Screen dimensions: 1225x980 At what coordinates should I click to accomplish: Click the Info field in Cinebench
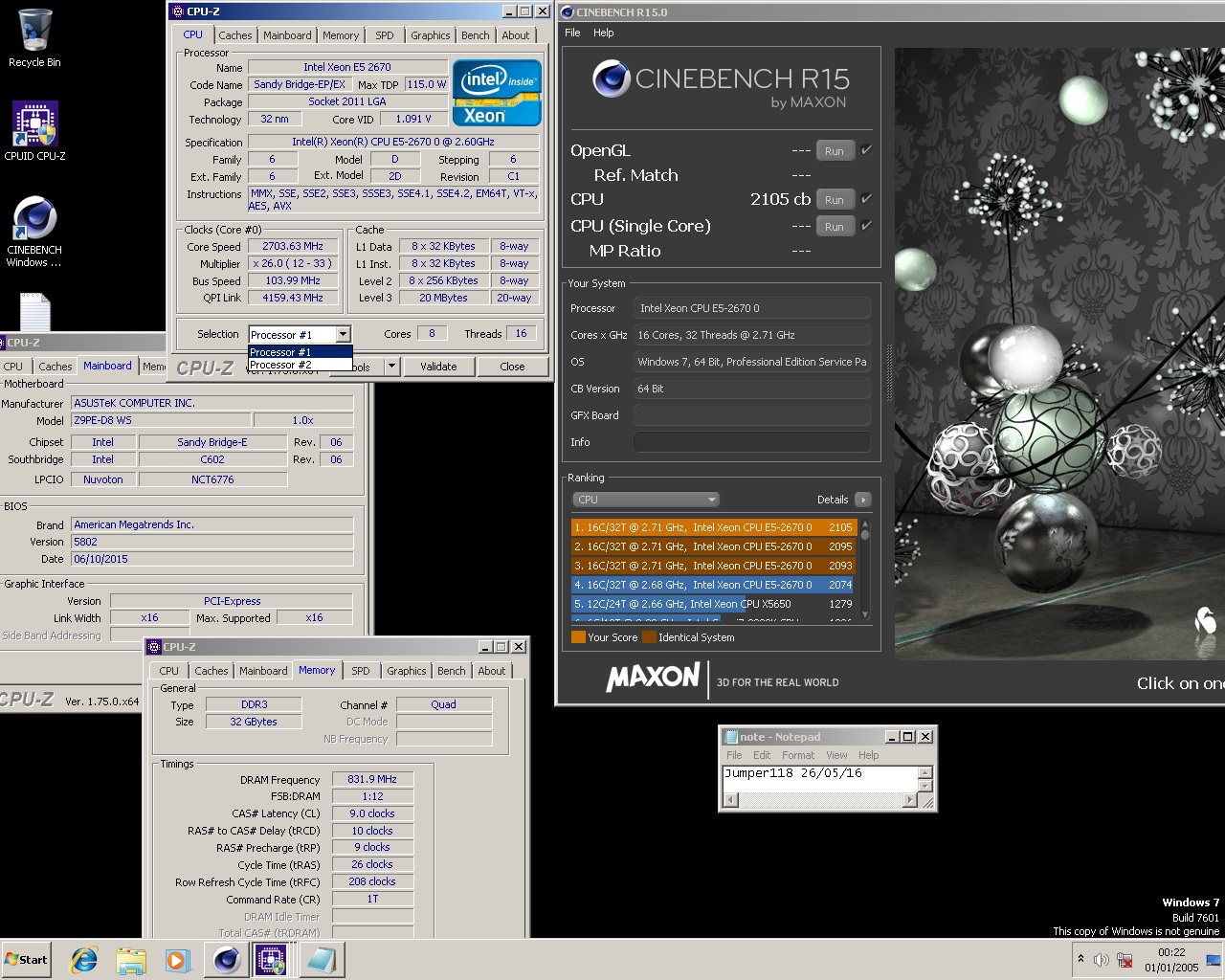tap(751, 442)
